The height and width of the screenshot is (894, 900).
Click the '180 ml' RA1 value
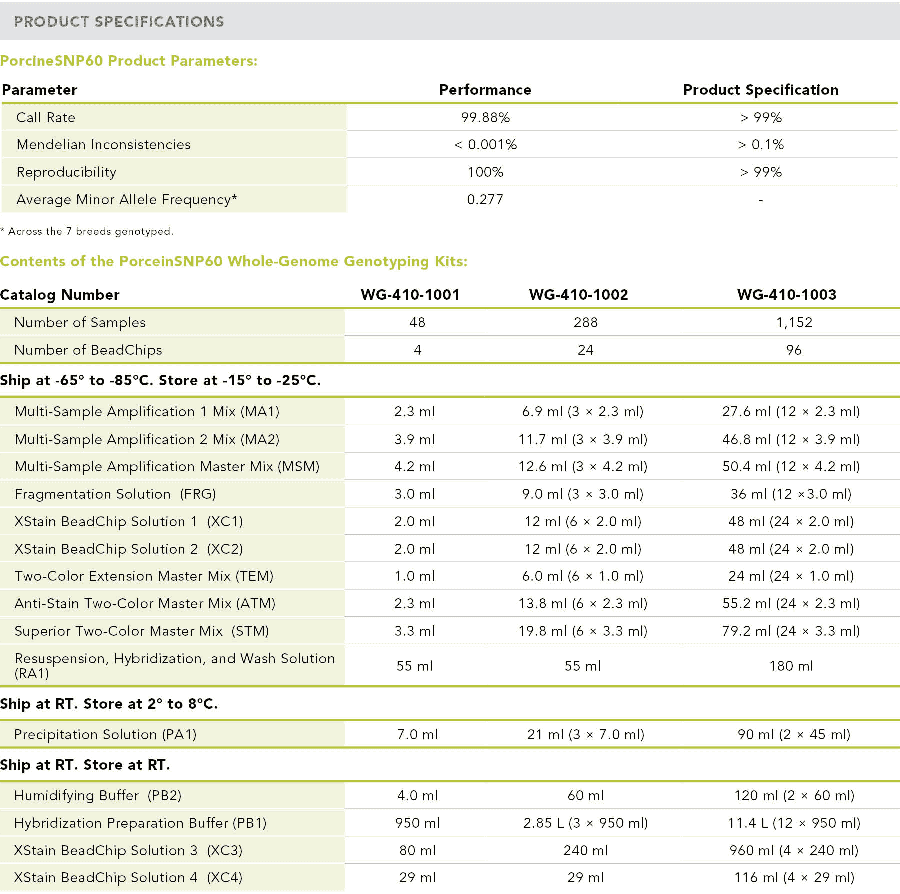pyautogui.click(x=791, y=666)
